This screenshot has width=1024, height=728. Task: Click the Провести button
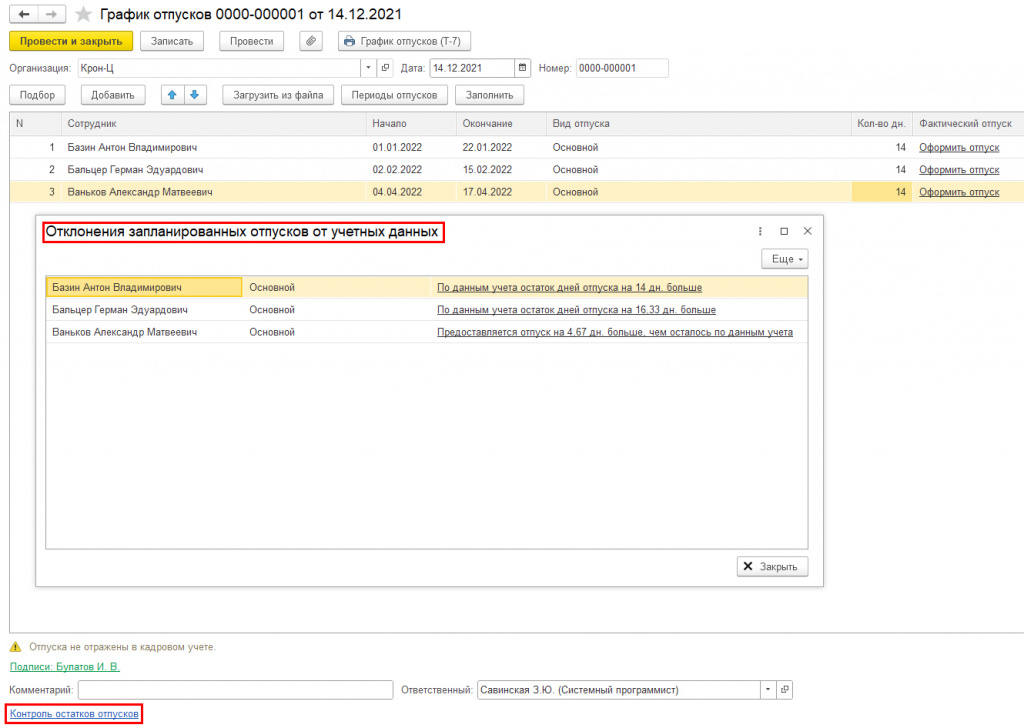(x=251, y=41)
